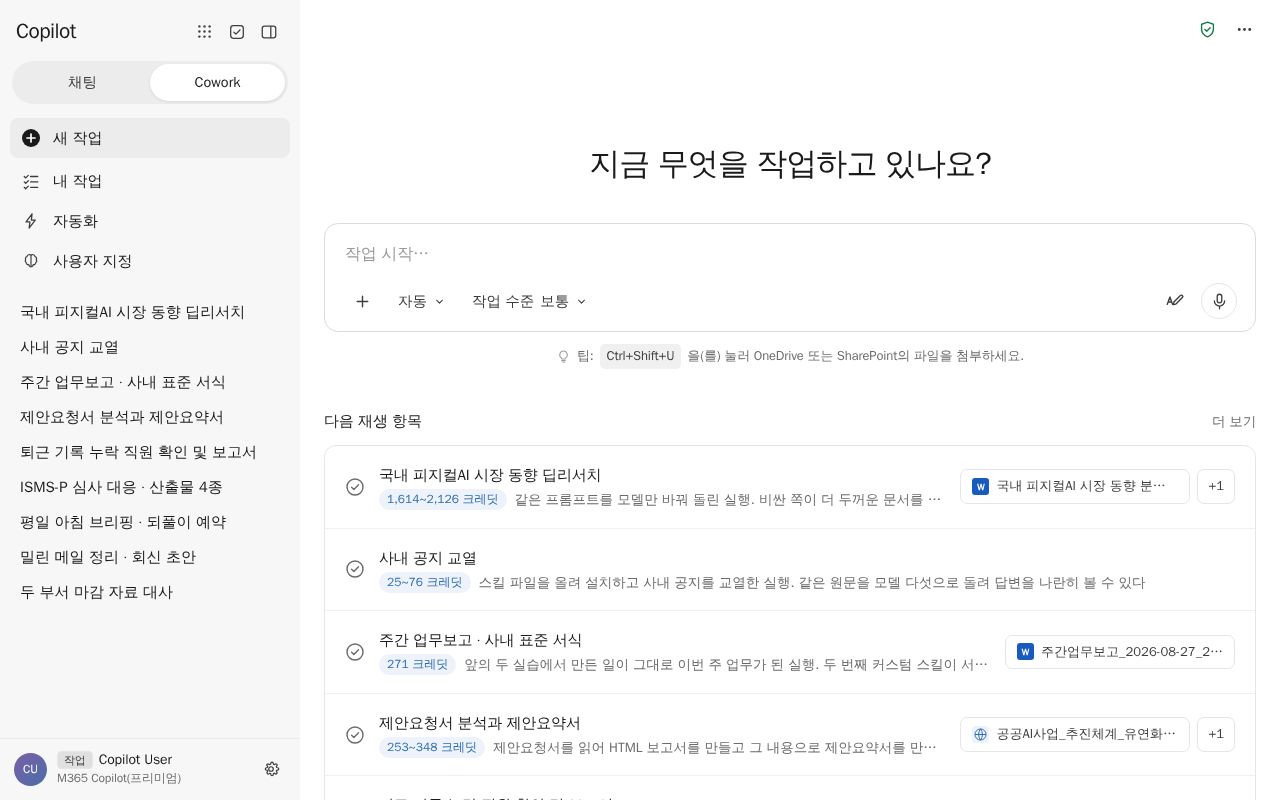This screenshot has height=800, width=1280.
Task: Open sidebar task 제안요청서 분석과 제안요약서
Action: (x=150, y=417)
